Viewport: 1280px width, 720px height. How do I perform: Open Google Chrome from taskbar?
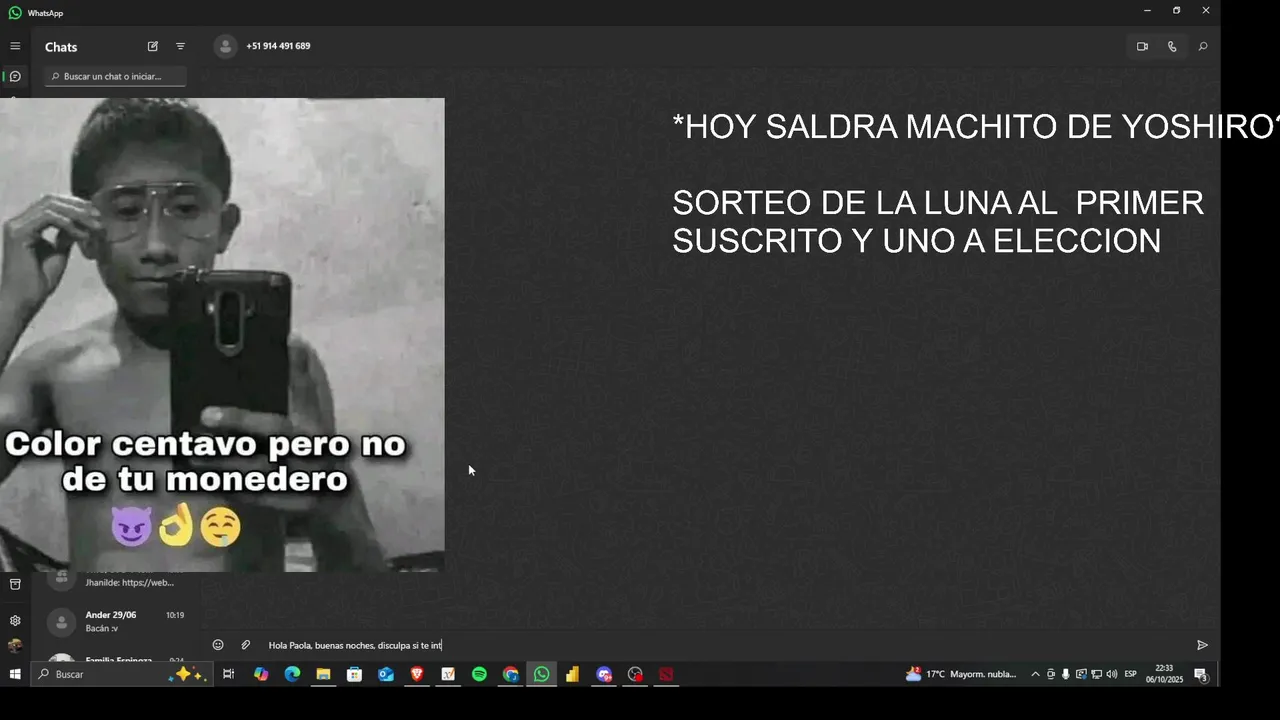click(510, 674)
